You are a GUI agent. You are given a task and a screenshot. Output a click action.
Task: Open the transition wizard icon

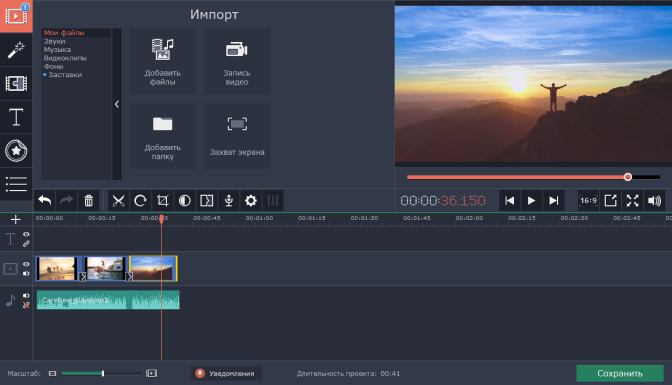pyautogui.click(x=207, y=200)
